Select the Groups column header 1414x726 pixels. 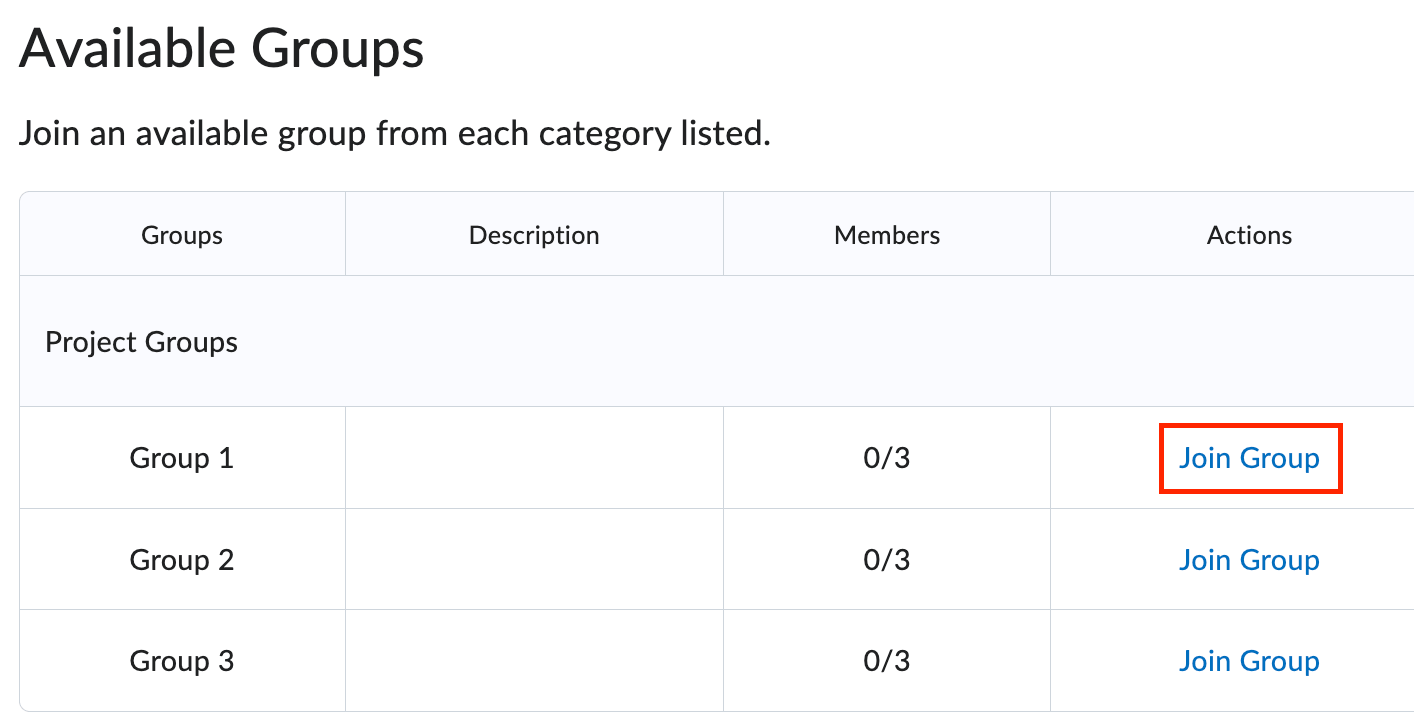click(x=181, y=234)
